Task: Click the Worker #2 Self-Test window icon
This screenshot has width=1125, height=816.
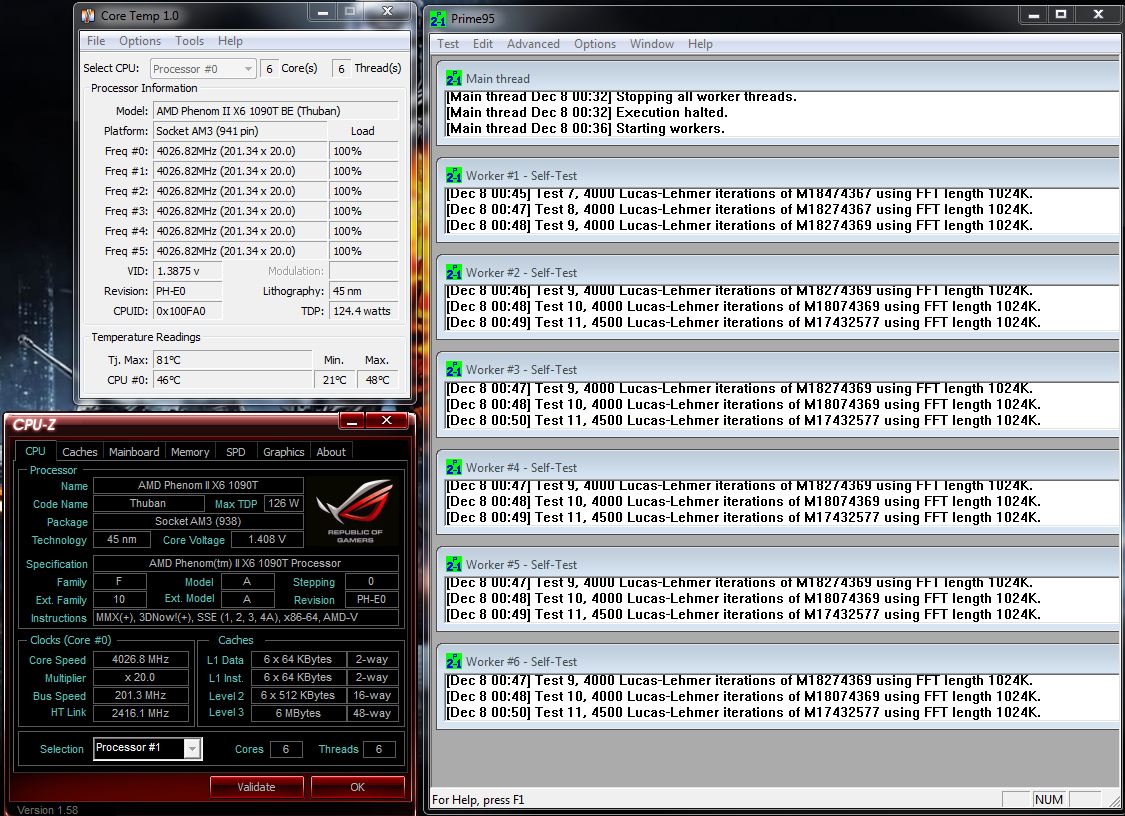Action: point(453,273)
